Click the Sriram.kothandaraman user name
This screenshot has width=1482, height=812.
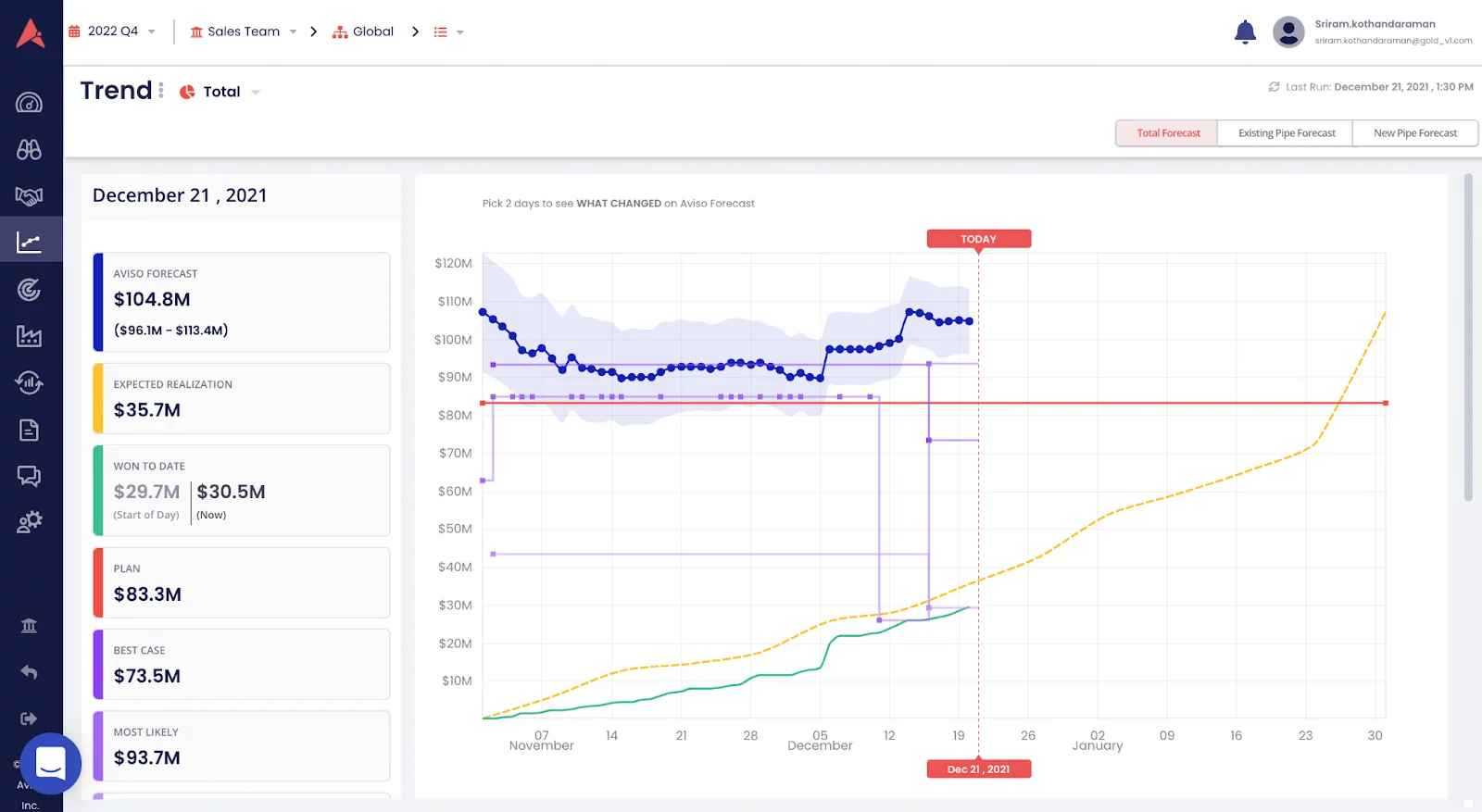pos(1375,24)
